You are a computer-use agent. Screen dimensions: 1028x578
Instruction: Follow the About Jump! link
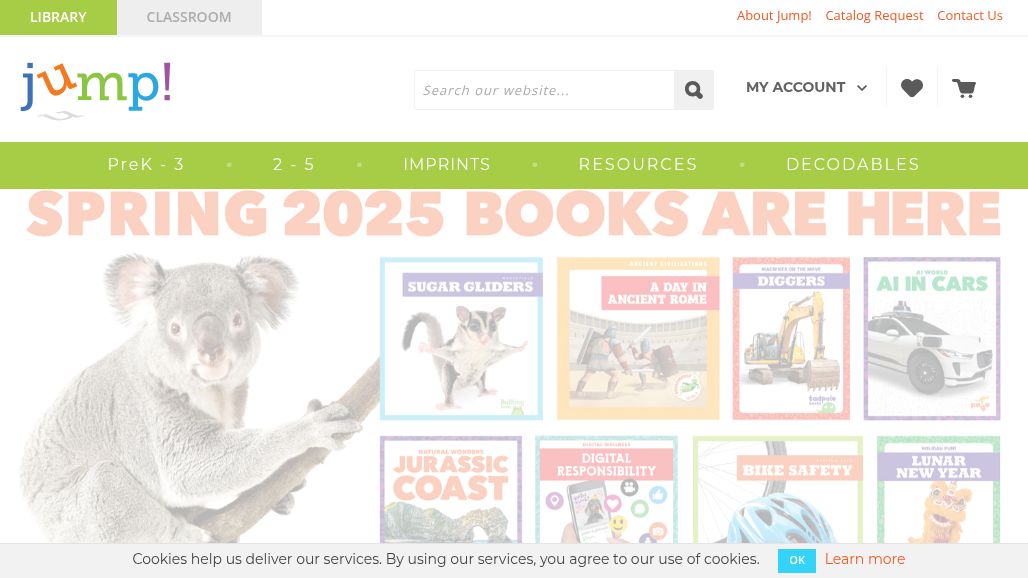tap(774, 16)
